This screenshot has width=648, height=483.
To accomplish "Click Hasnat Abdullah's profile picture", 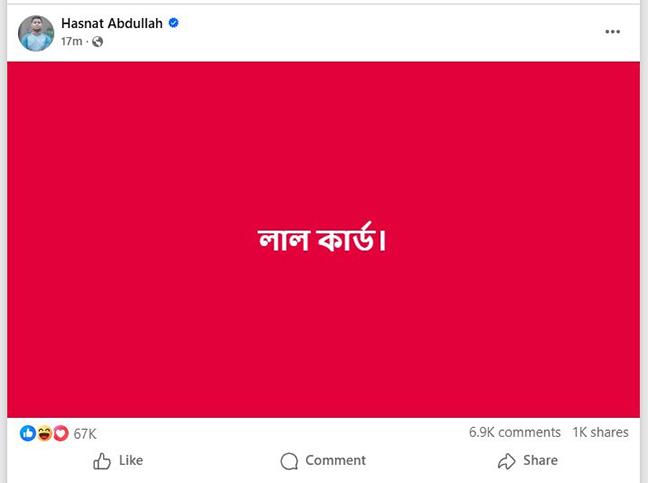I will coord(36,33).
